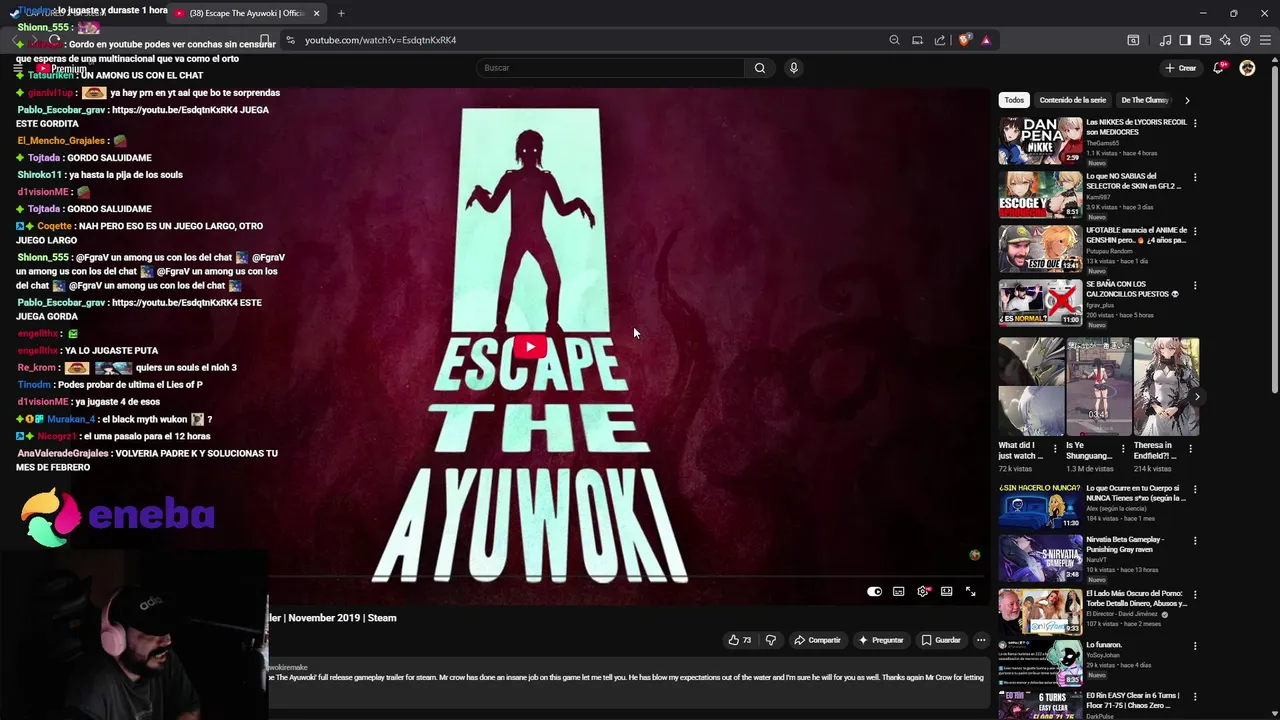Open options for Lado Más Oscuro video
Image resolution: width=1280 pixels, height=720 pixels.
click(x=1195, y=595)
